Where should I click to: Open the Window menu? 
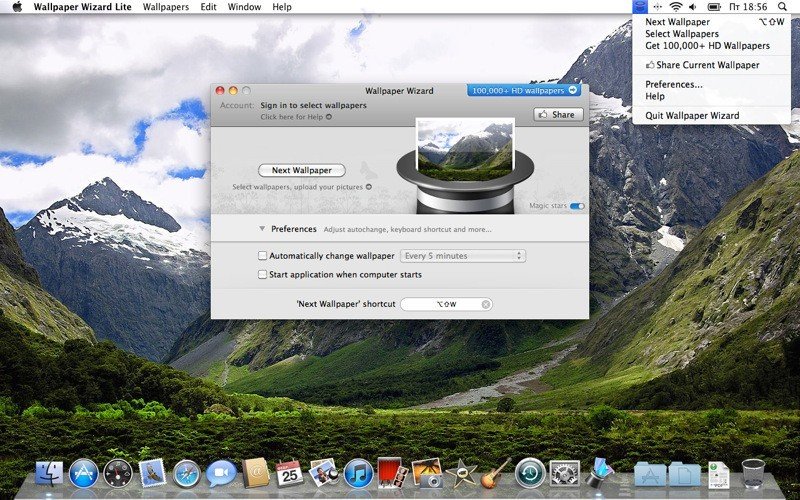pos(244,7)
